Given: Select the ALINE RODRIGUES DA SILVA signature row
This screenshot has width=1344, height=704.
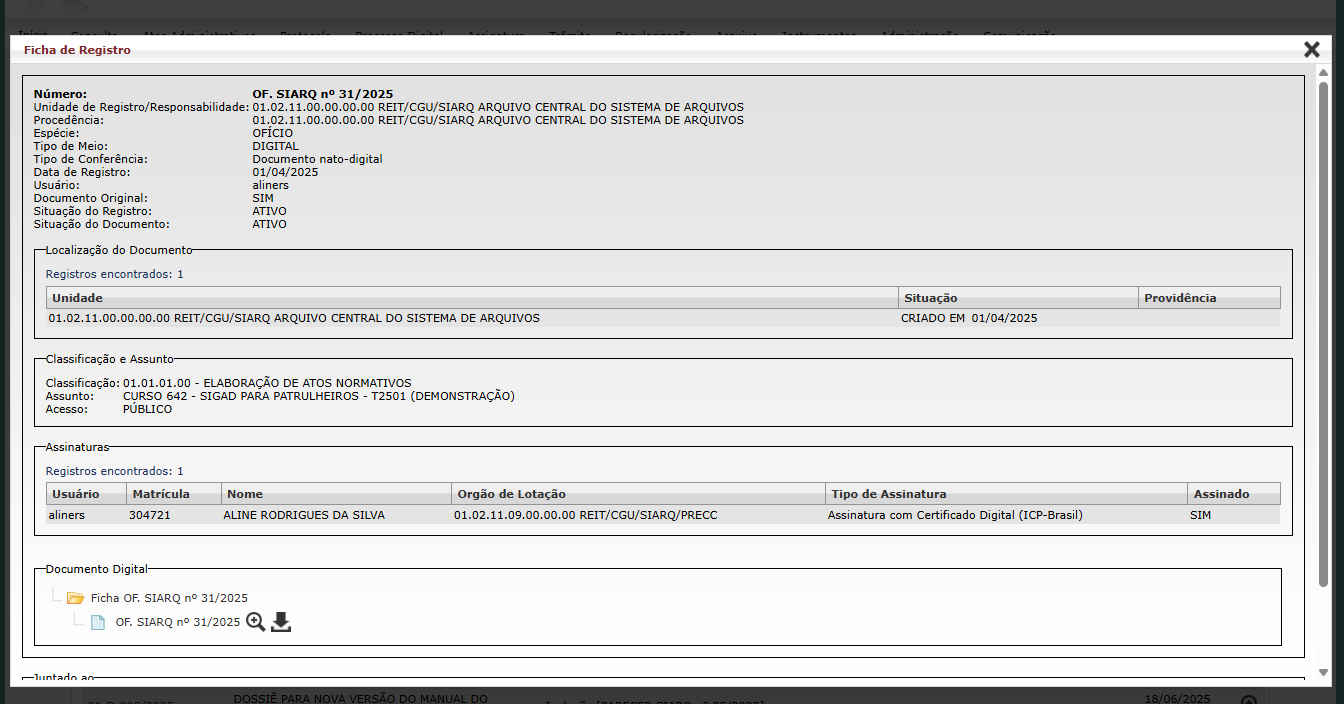Looking at the screenshot, I should (303, 515).
